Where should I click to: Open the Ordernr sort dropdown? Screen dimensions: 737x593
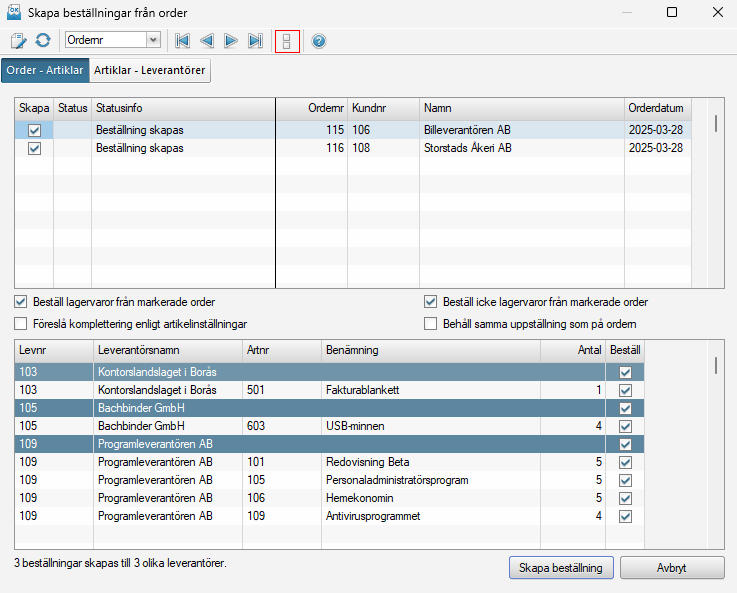(153, 41)
